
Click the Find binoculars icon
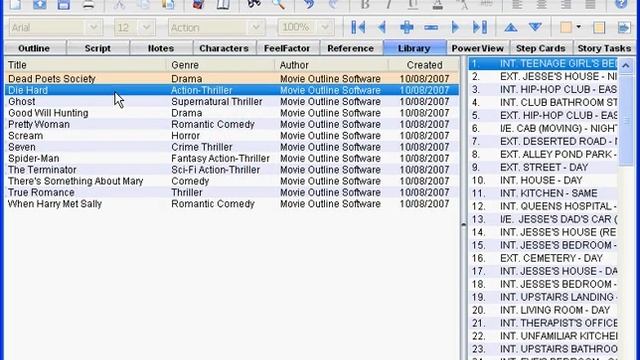[x=254, y=4]
